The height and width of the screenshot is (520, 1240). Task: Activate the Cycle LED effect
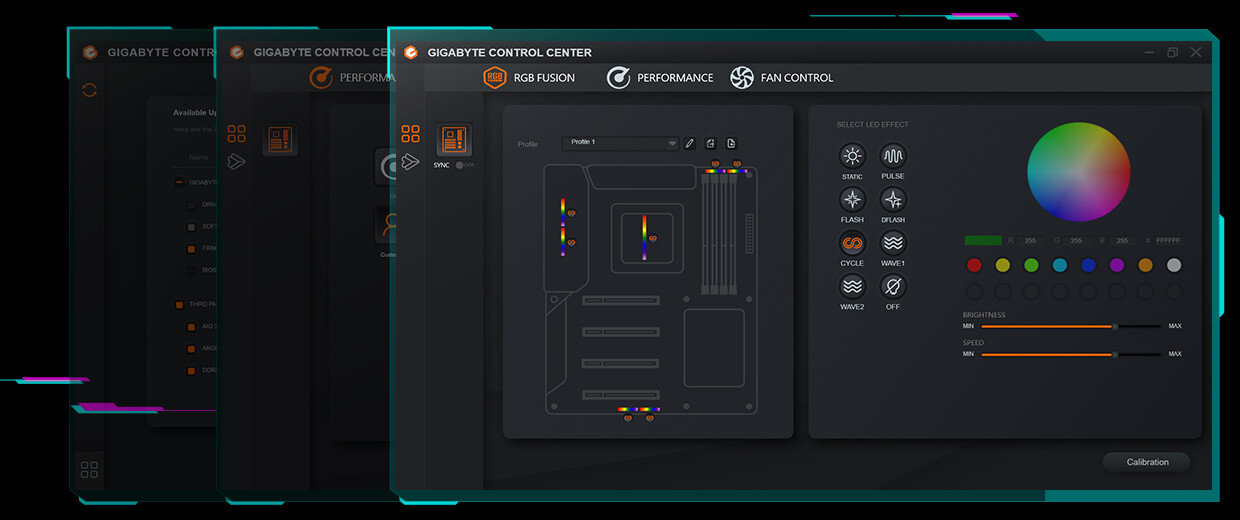pyautogui.click(x=852, y=243)
